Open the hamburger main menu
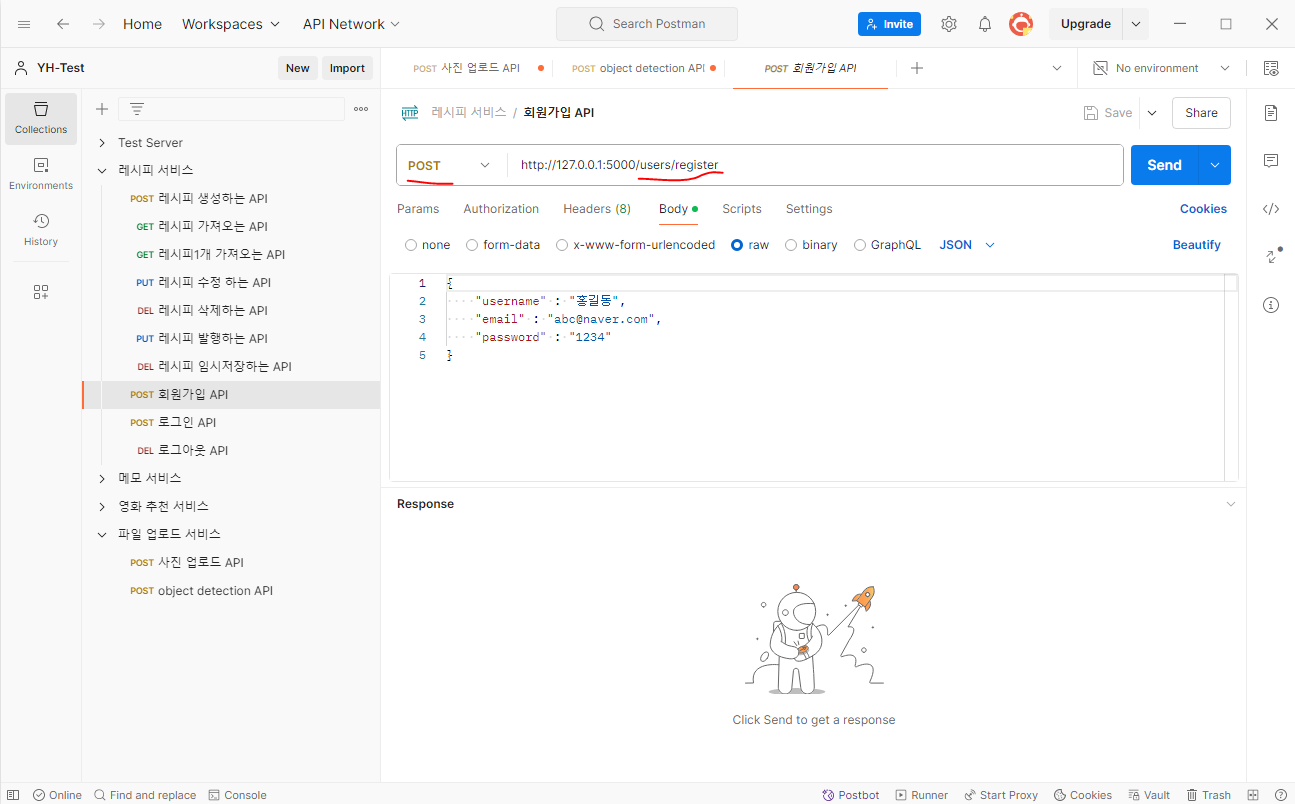Image resolution: width=1295 pixels, height=804 pixels. click(x=24, y=24)
